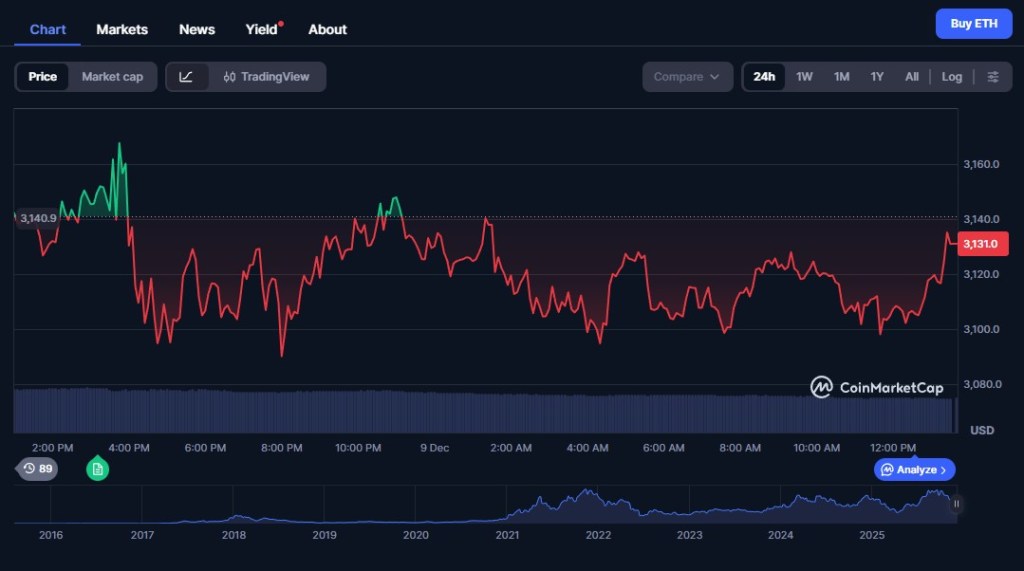Go to the News tab

[x=197, y=29]
